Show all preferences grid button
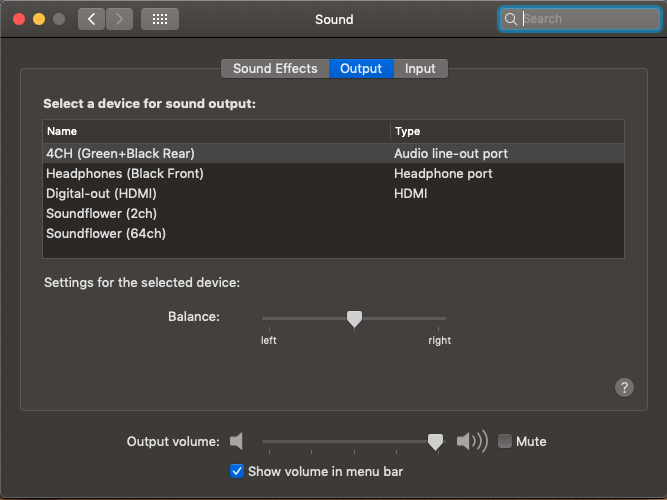667x500 pixels. pyautogui.click(x=160, y=19)
